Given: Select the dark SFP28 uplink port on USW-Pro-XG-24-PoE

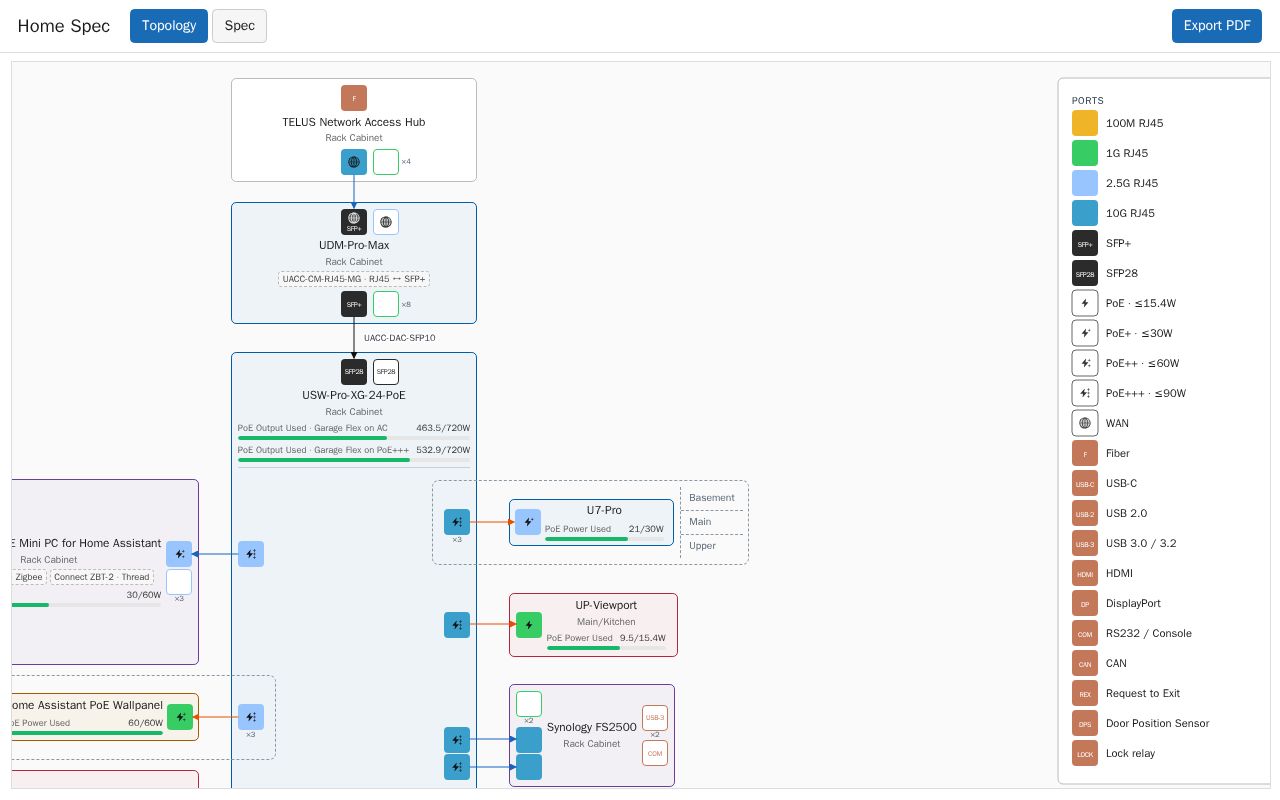Looking at the screenshot, I should pyautogui.click(x=354, y=372).
